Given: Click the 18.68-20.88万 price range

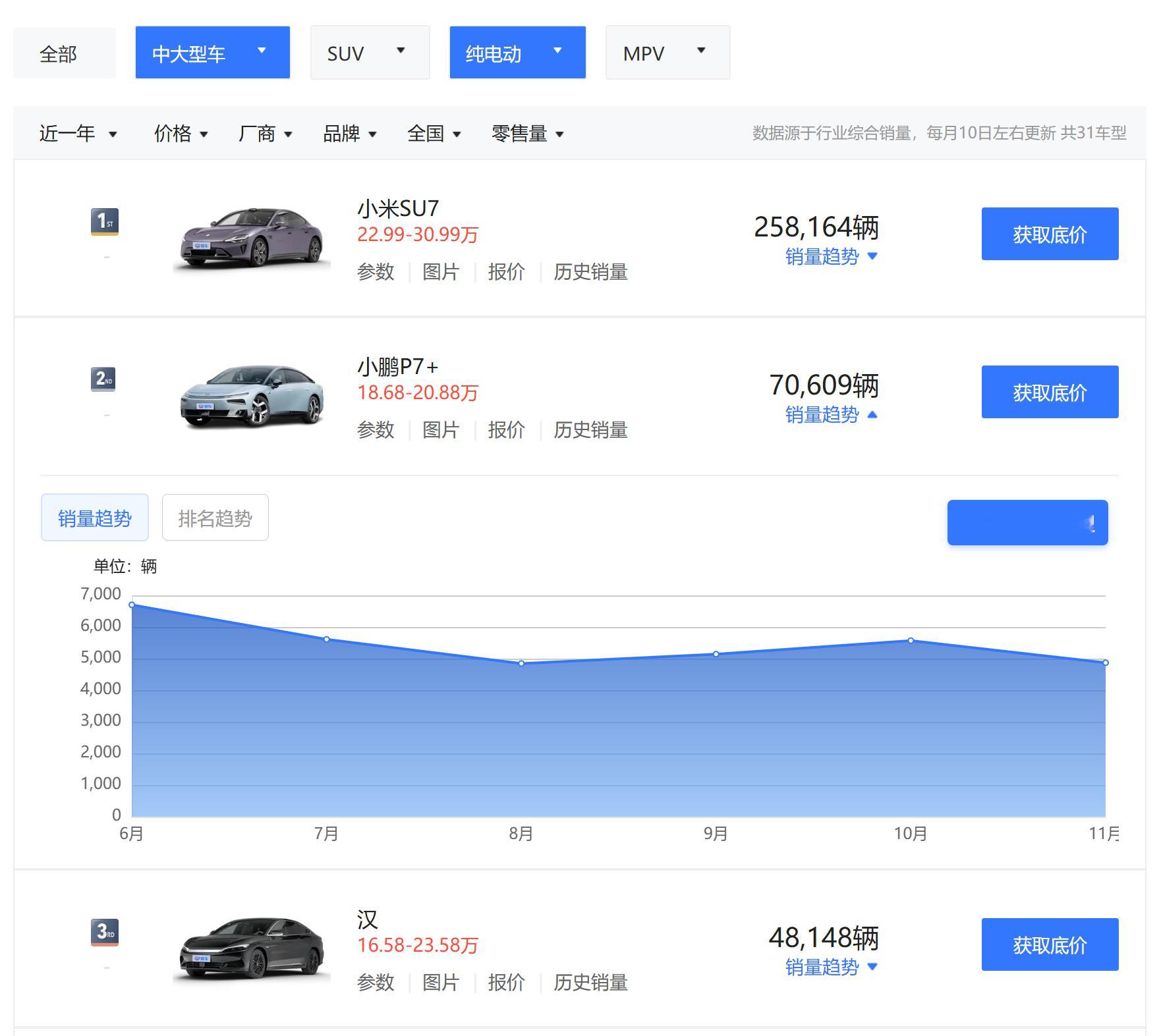Looking at the screenshot, I should [x=418, y=393].
